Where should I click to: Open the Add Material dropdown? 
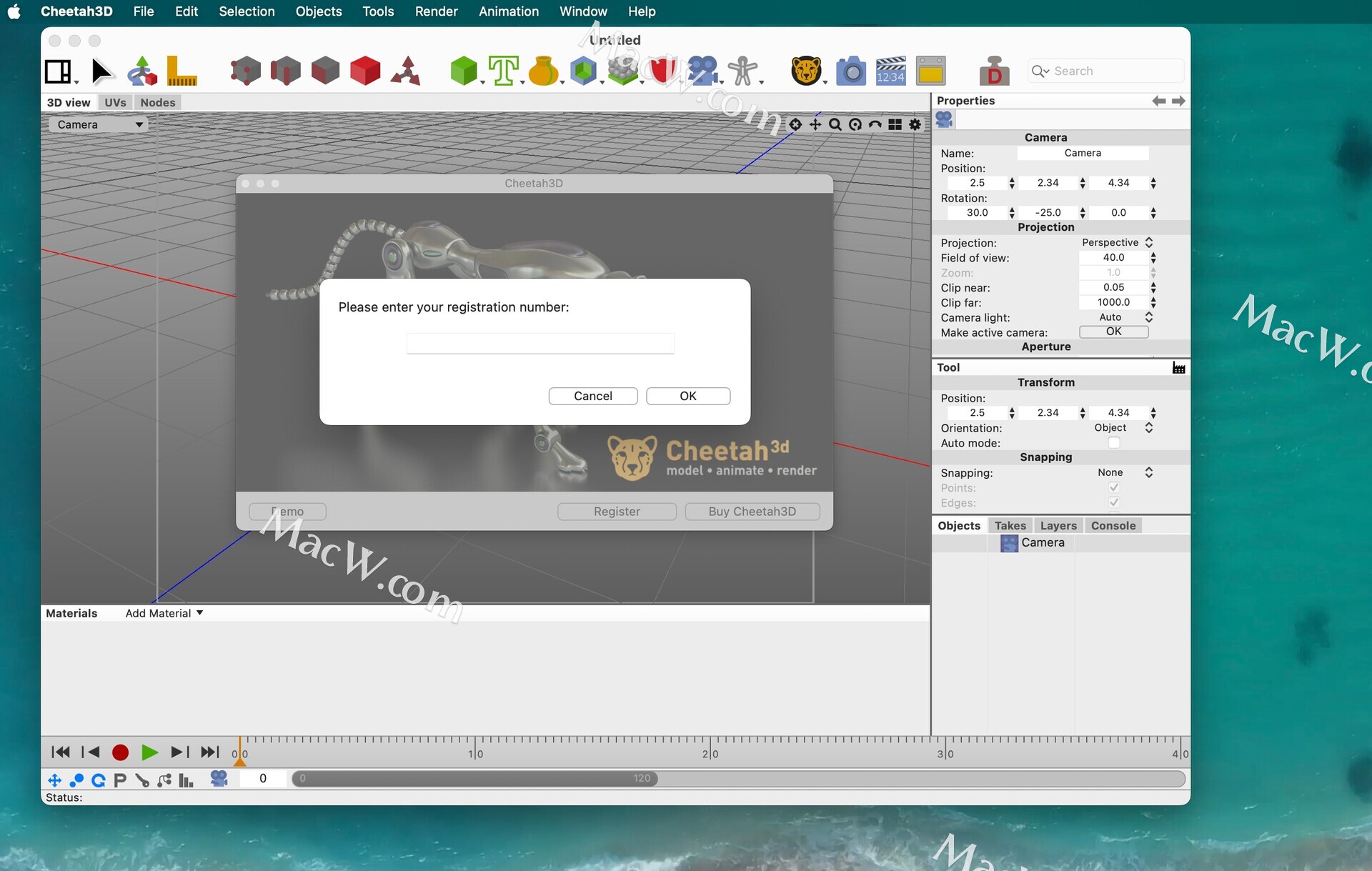(164, 613)
